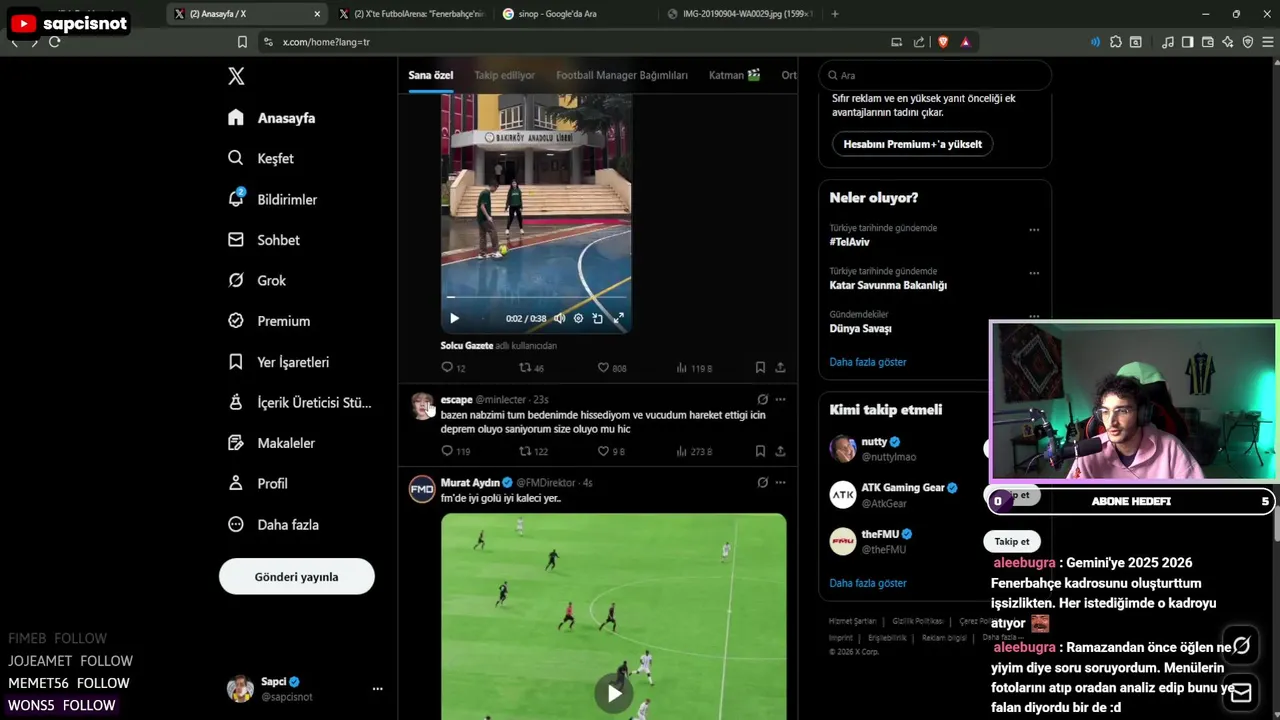Screen dimensions: 1280x720
Task: Open Yer İşaretleri bookmarks in sidebar
Action: tap(278, 362)
